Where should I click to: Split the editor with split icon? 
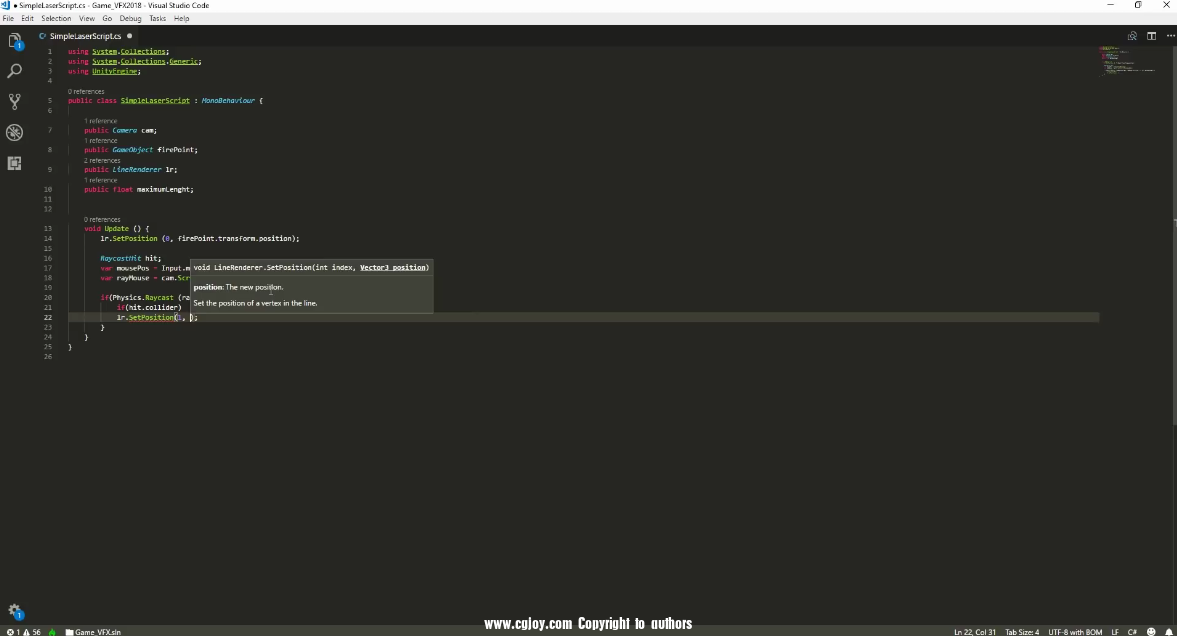point(1151,36)
